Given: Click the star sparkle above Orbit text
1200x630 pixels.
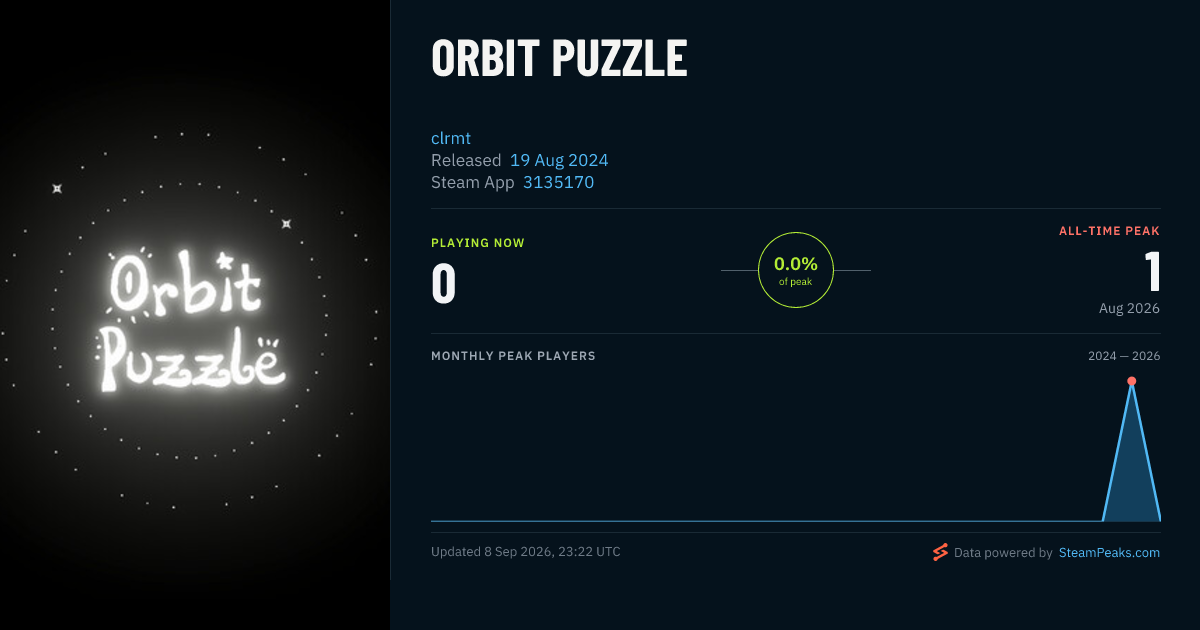Looking at the screenshot, I should [x=286, y=224].
